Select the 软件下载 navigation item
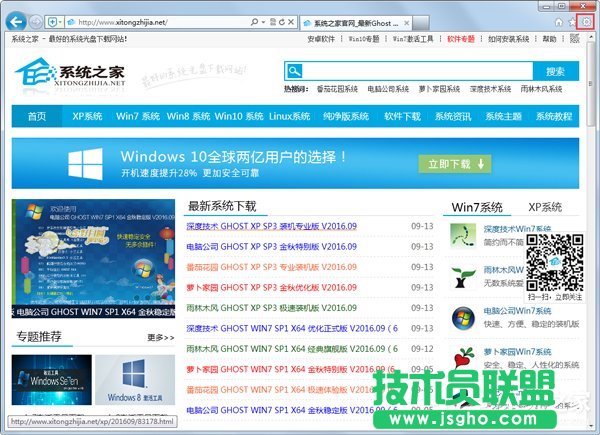 [402, 116]
